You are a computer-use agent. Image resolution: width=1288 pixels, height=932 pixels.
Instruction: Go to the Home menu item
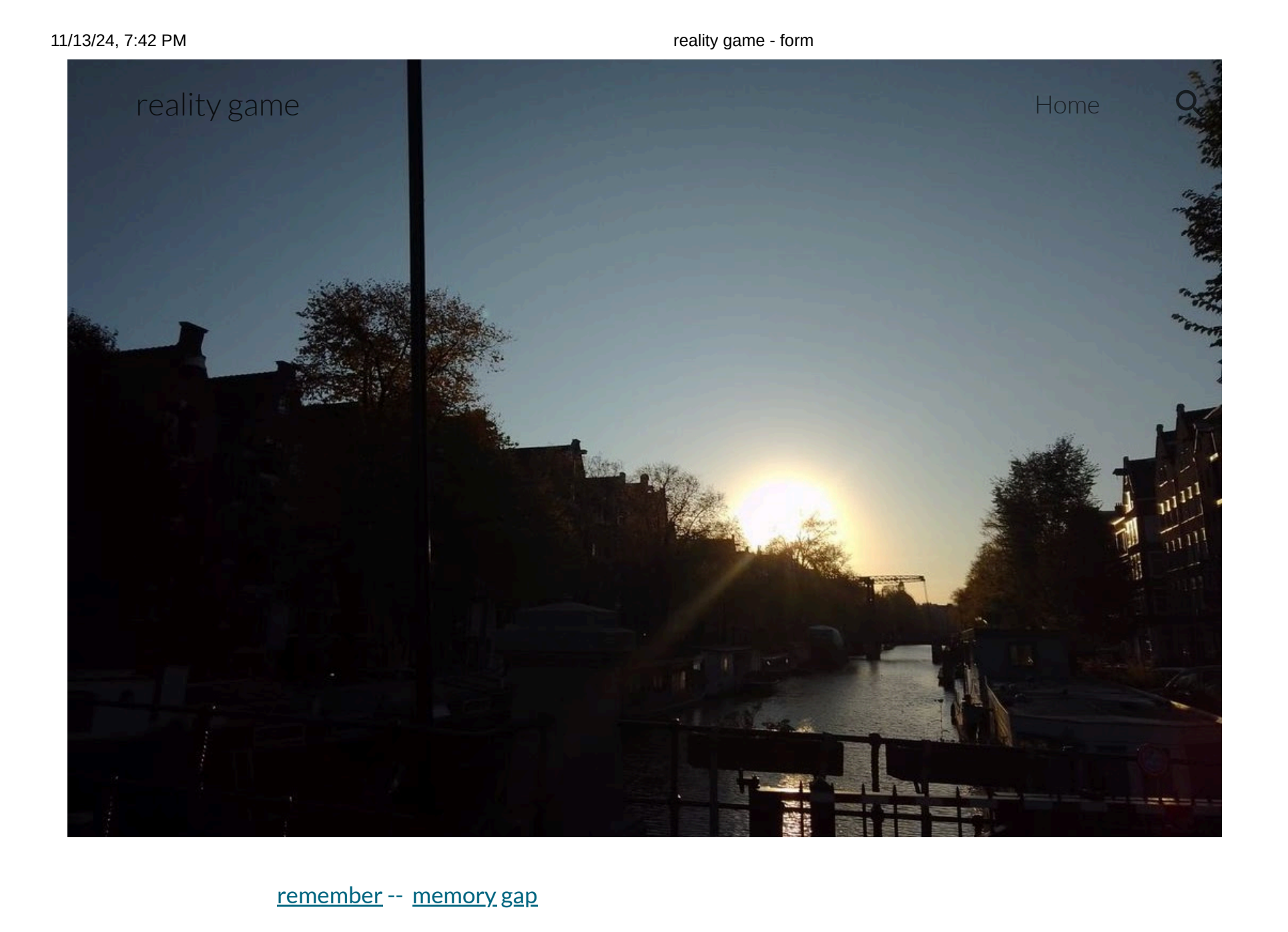coord(1067,105)
